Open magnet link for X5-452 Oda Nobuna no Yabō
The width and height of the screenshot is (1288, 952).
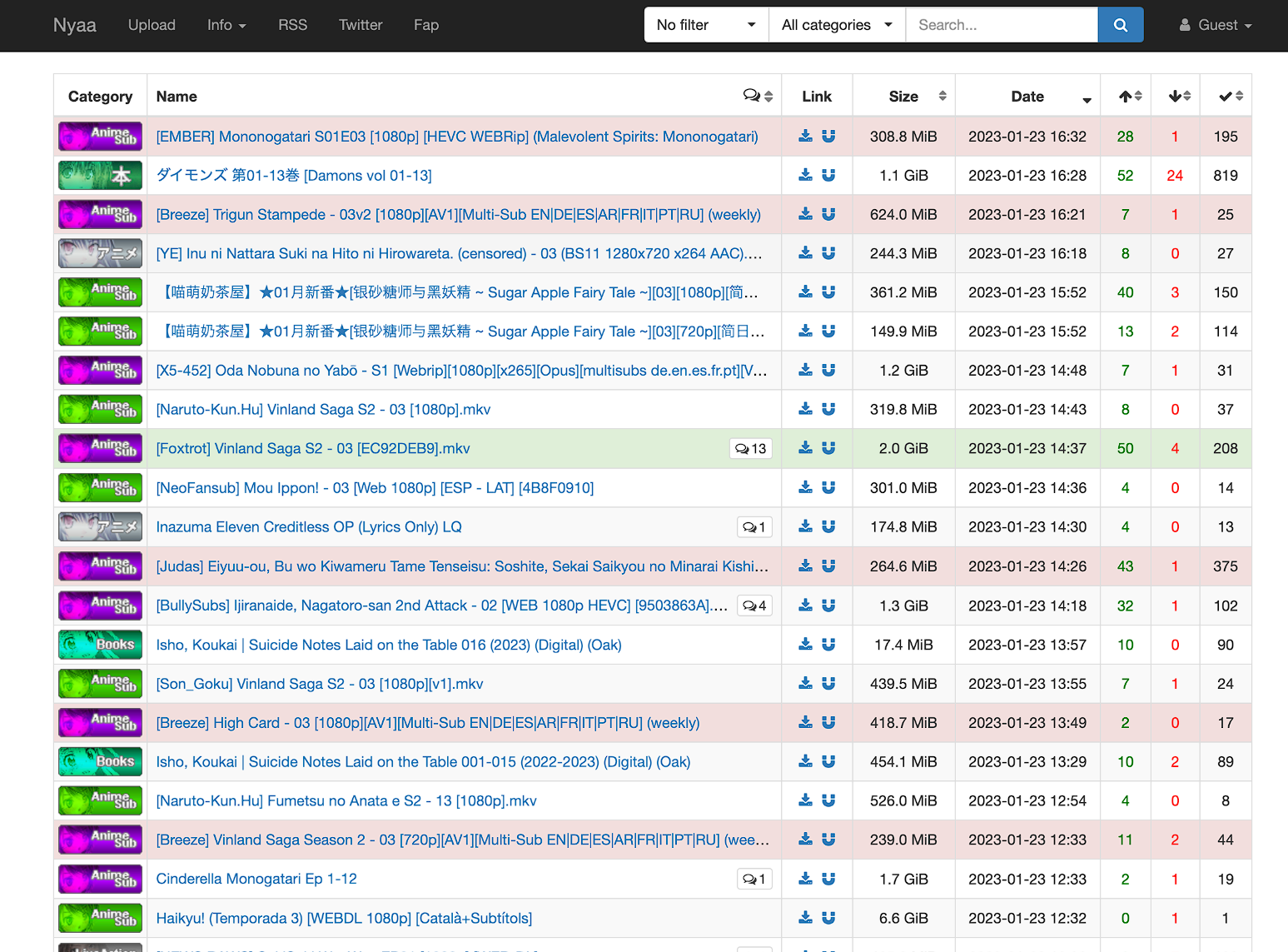tap(828, 370)
